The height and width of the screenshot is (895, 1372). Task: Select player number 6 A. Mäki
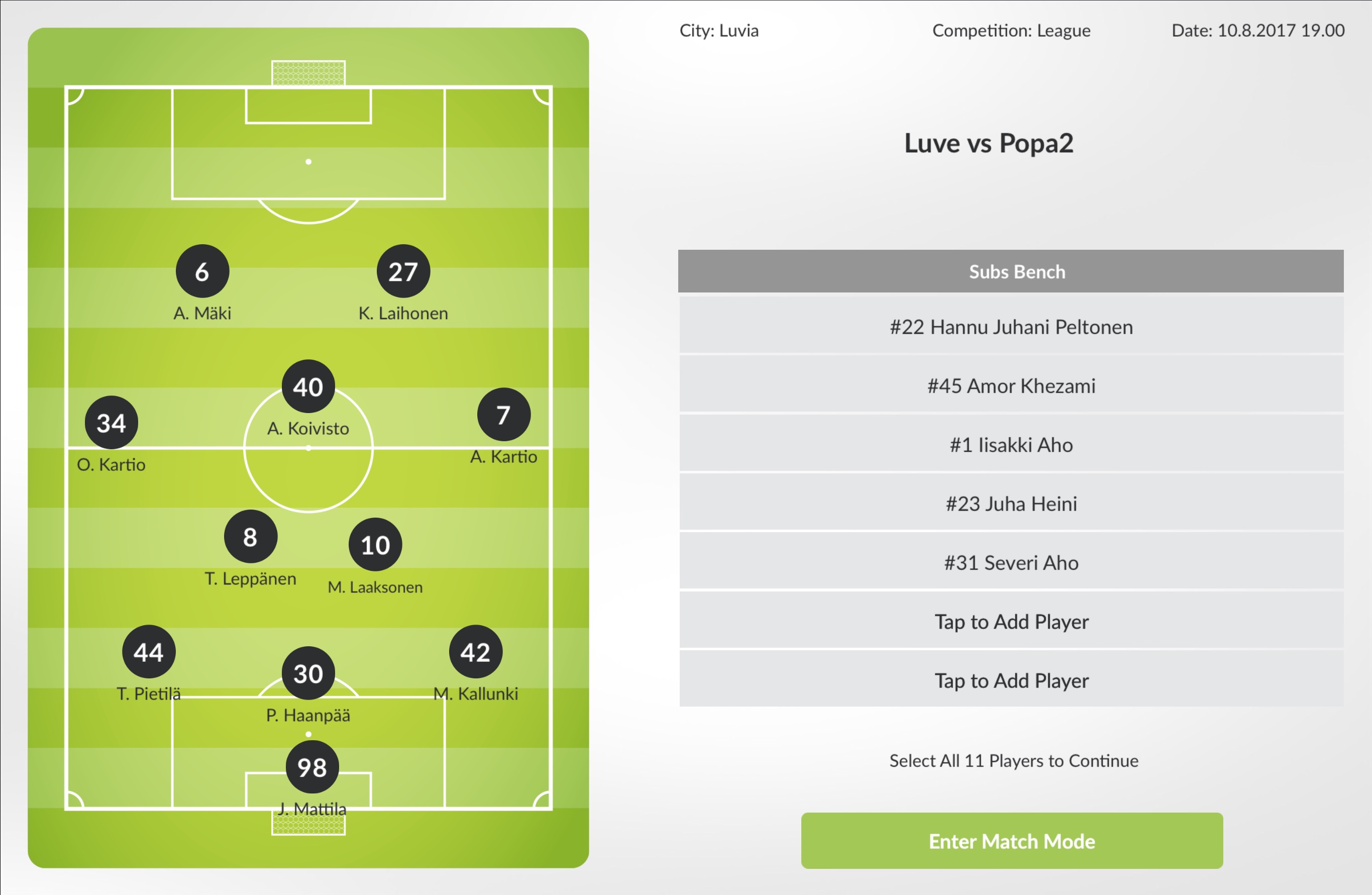tap(202, 271)
